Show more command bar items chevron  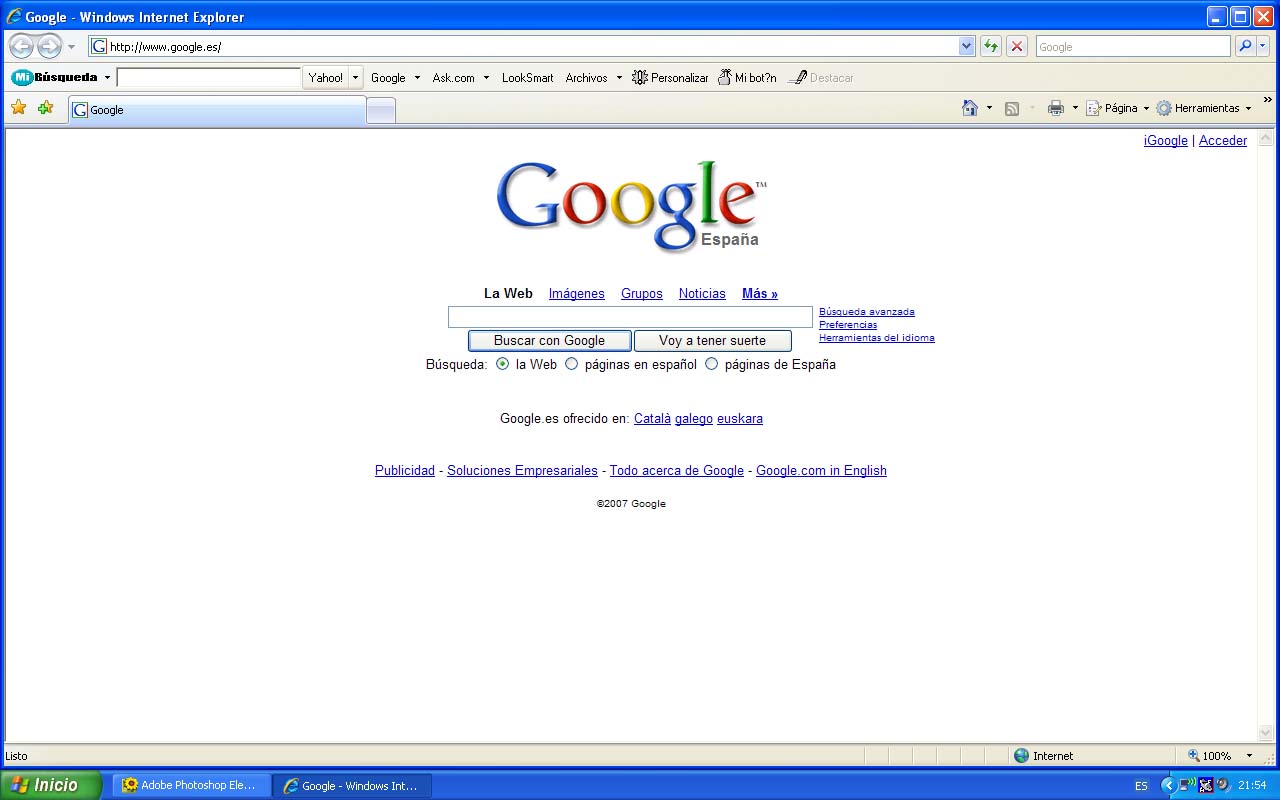pos(1268,100)
